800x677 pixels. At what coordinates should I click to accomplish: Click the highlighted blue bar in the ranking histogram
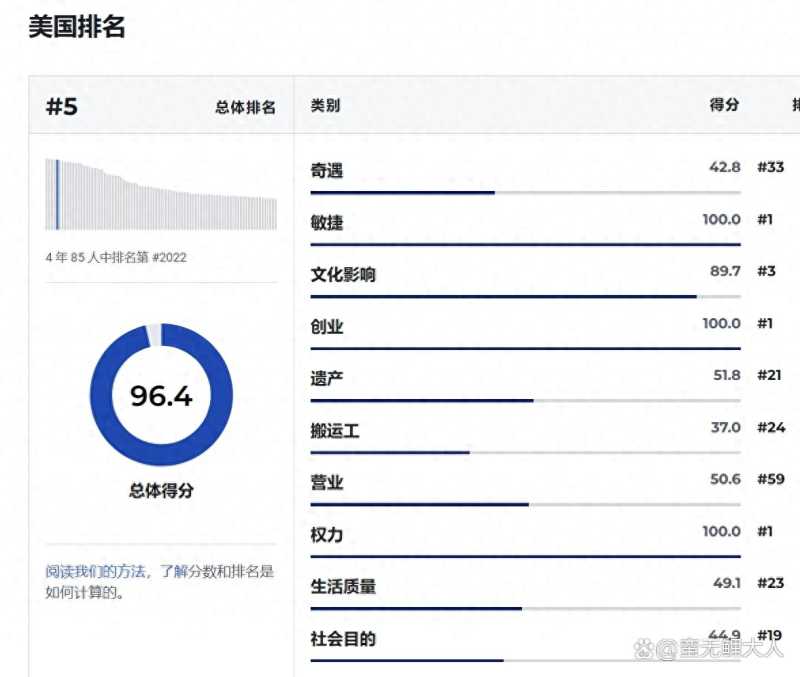tap(57, 194)
